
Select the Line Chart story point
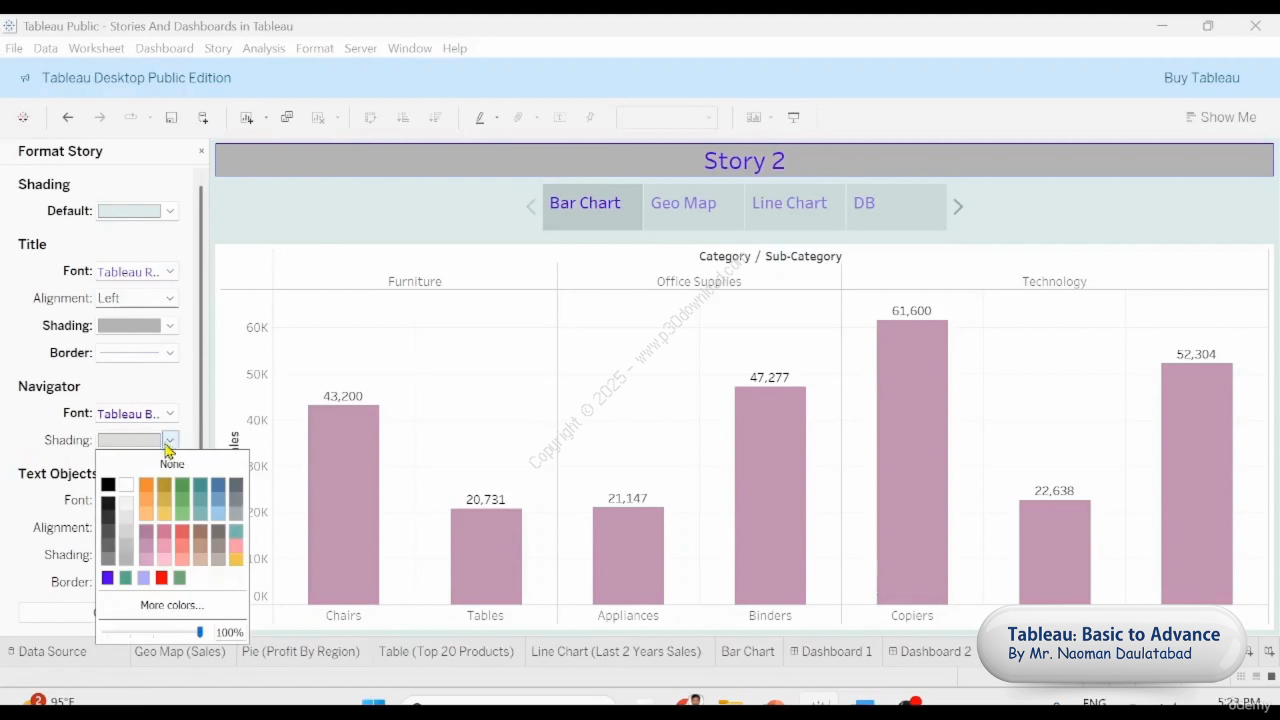tap(795, 207)
